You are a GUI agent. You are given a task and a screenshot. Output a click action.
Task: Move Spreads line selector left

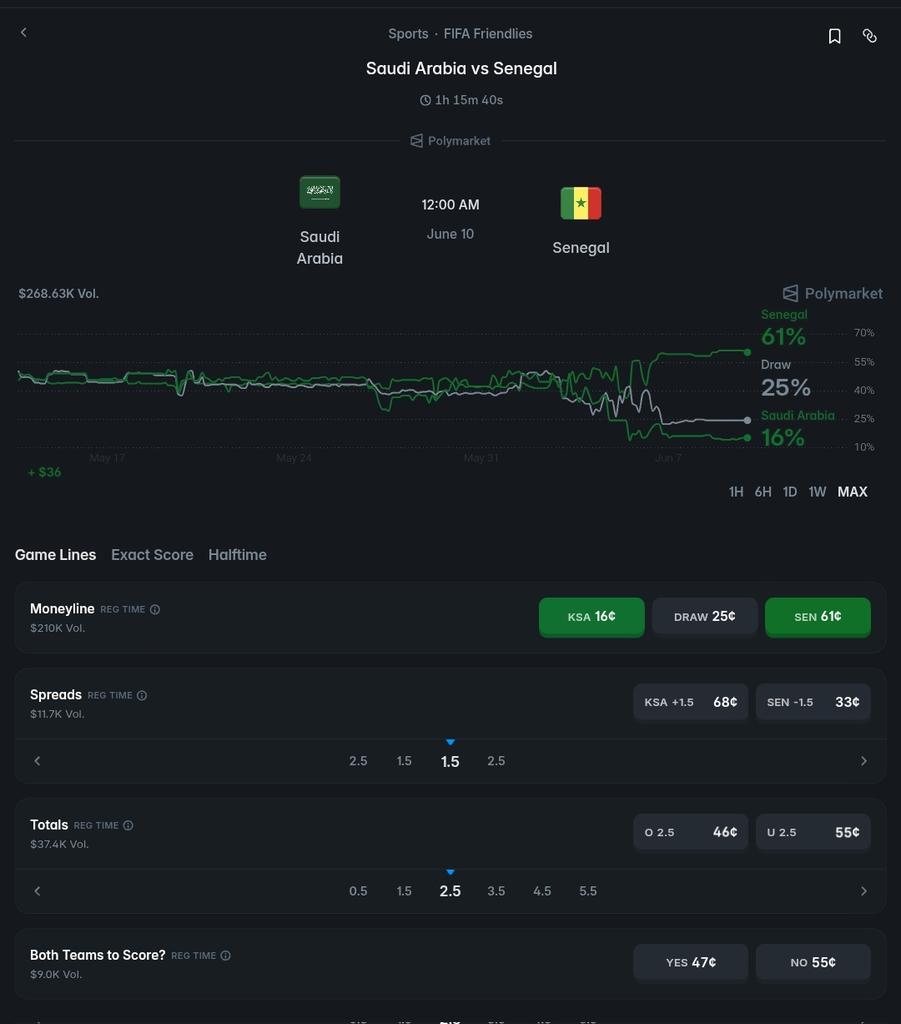[37, 761]
